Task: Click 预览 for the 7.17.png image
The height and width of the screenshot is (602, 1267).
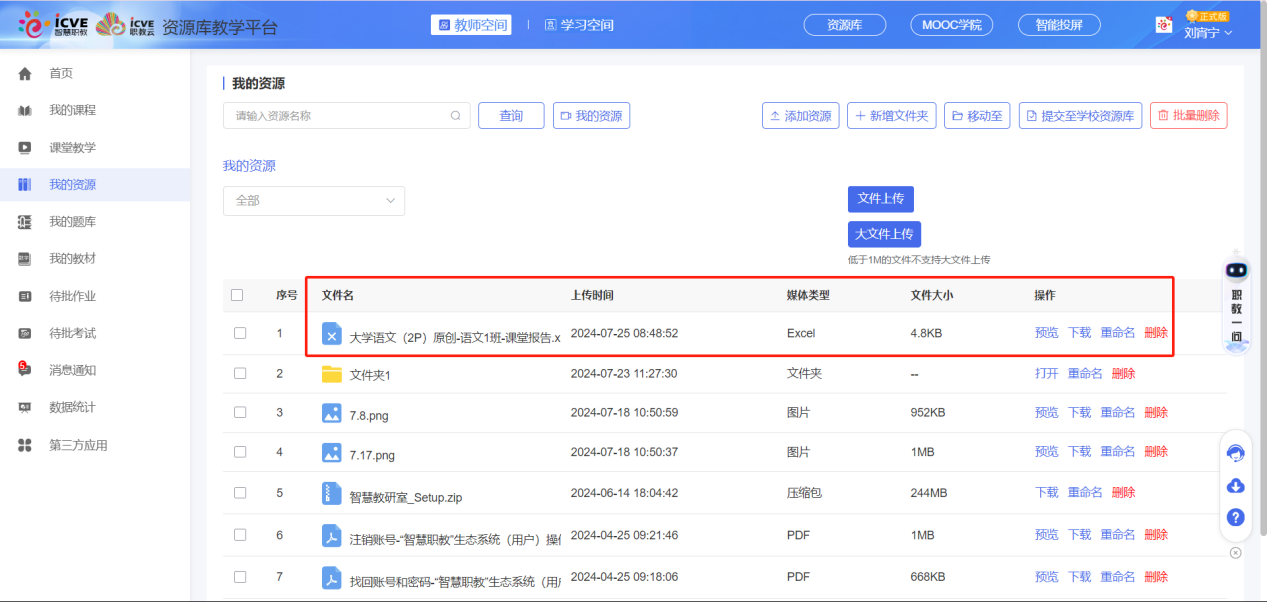Action: pos(1046,451)
